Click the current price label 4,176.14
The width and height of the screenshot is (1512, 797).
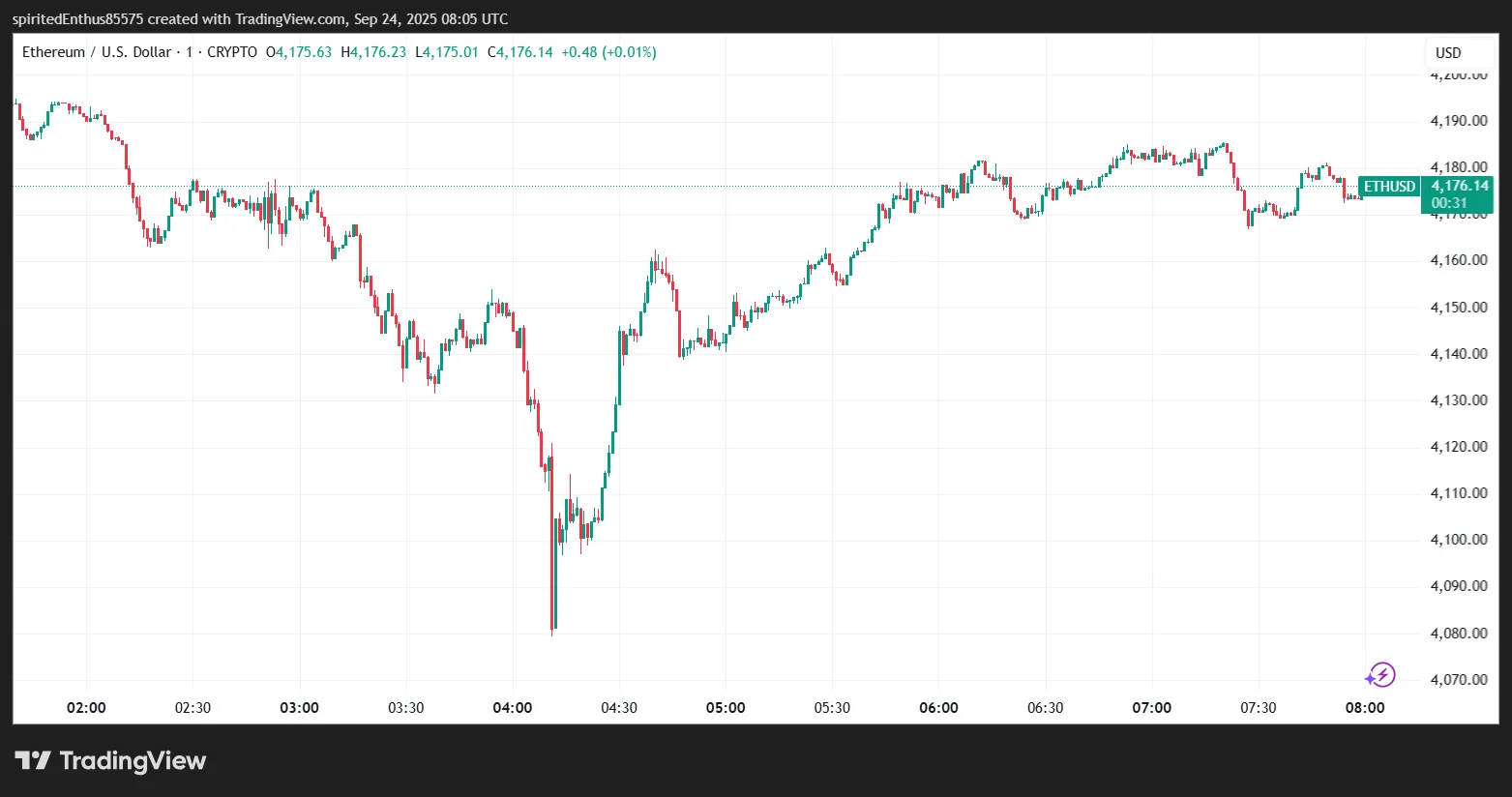pos(1460,186)
